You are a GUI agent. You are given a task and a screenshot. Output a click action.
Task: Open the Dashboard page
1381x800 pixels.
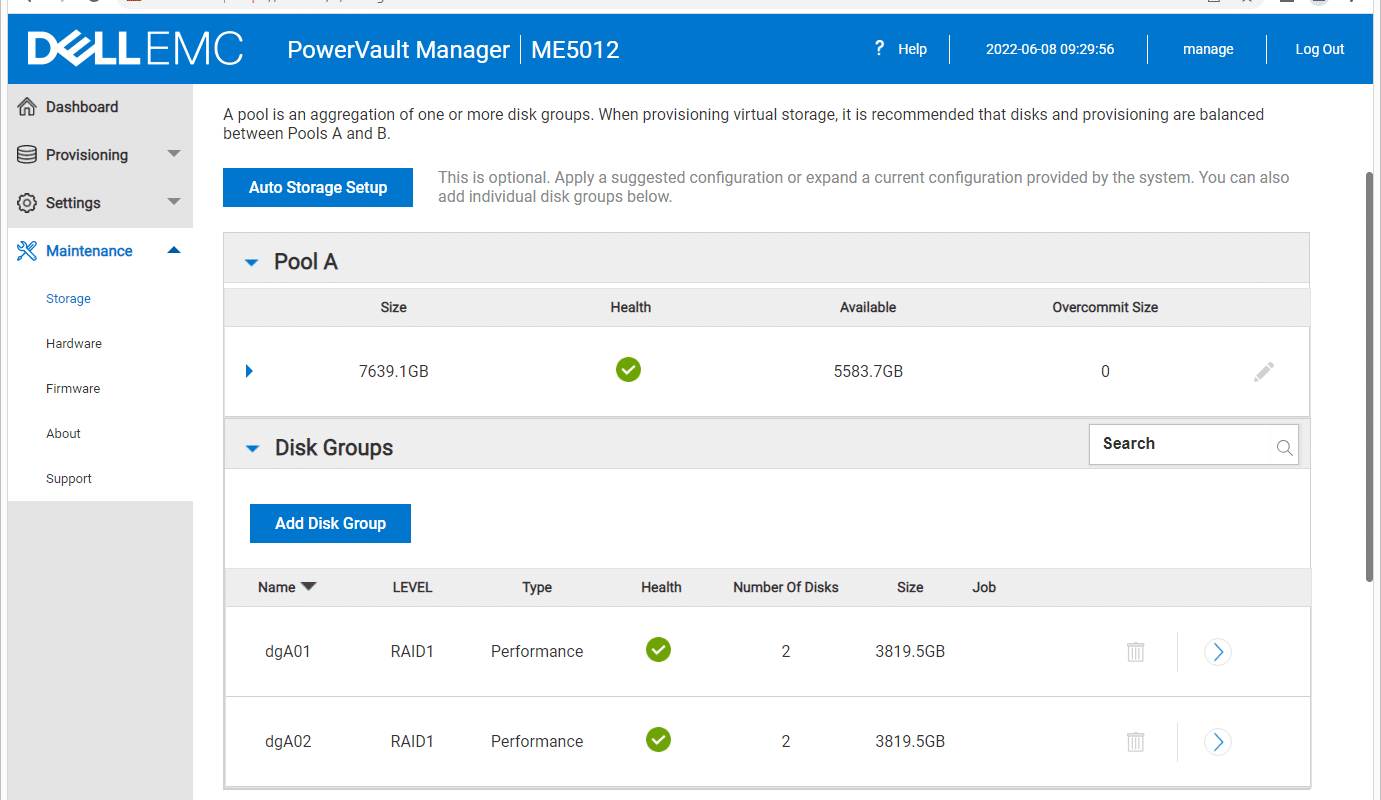click(82, 107)
